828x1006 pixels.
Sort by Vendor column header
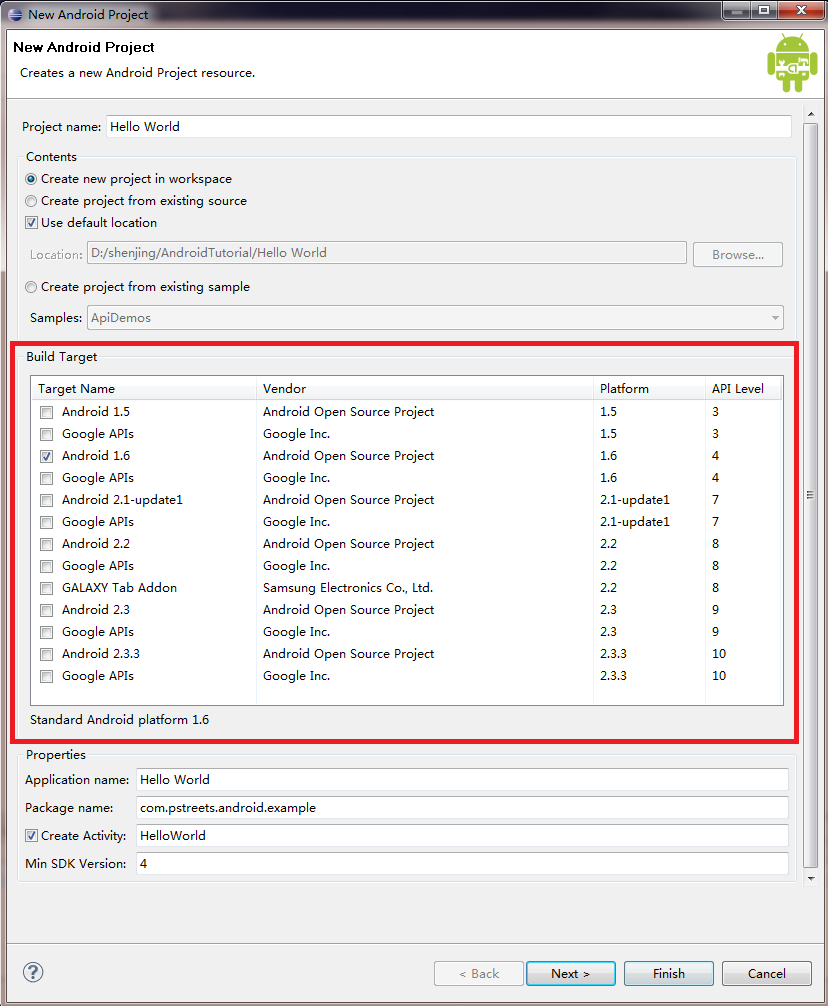425,388
